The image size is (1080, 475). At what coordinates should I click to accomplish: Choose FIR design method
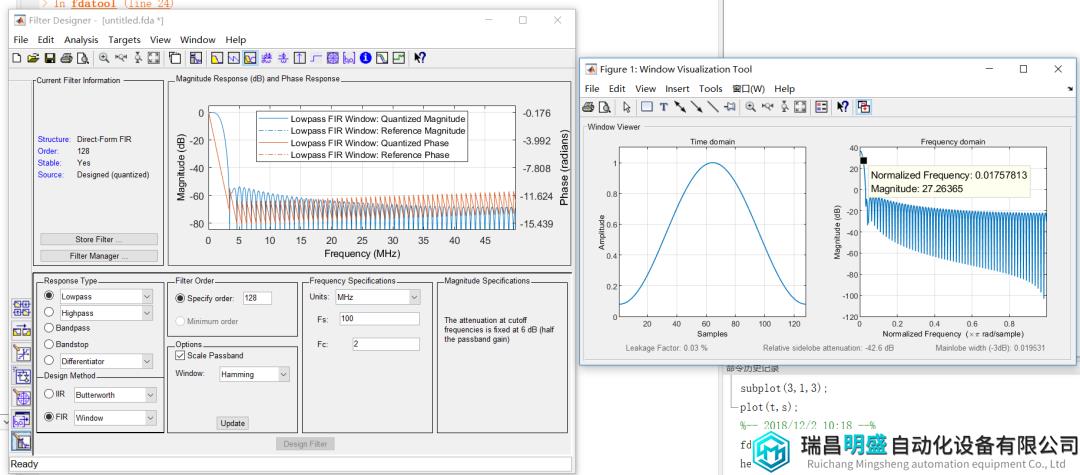pos(49,417)
